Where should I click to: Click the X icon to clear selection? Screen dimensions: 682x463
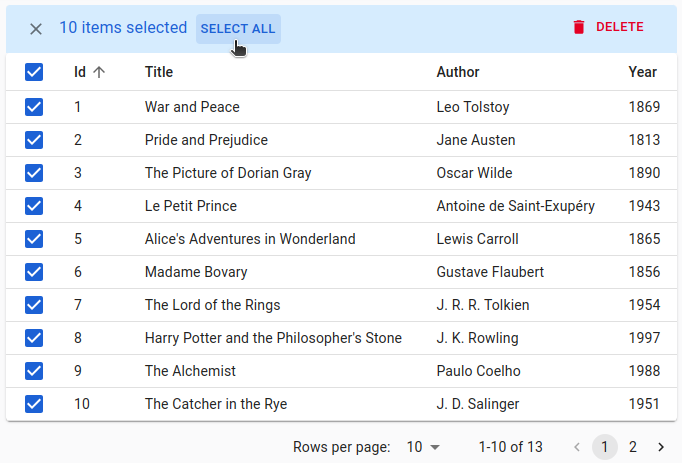(x=36, y=29)
